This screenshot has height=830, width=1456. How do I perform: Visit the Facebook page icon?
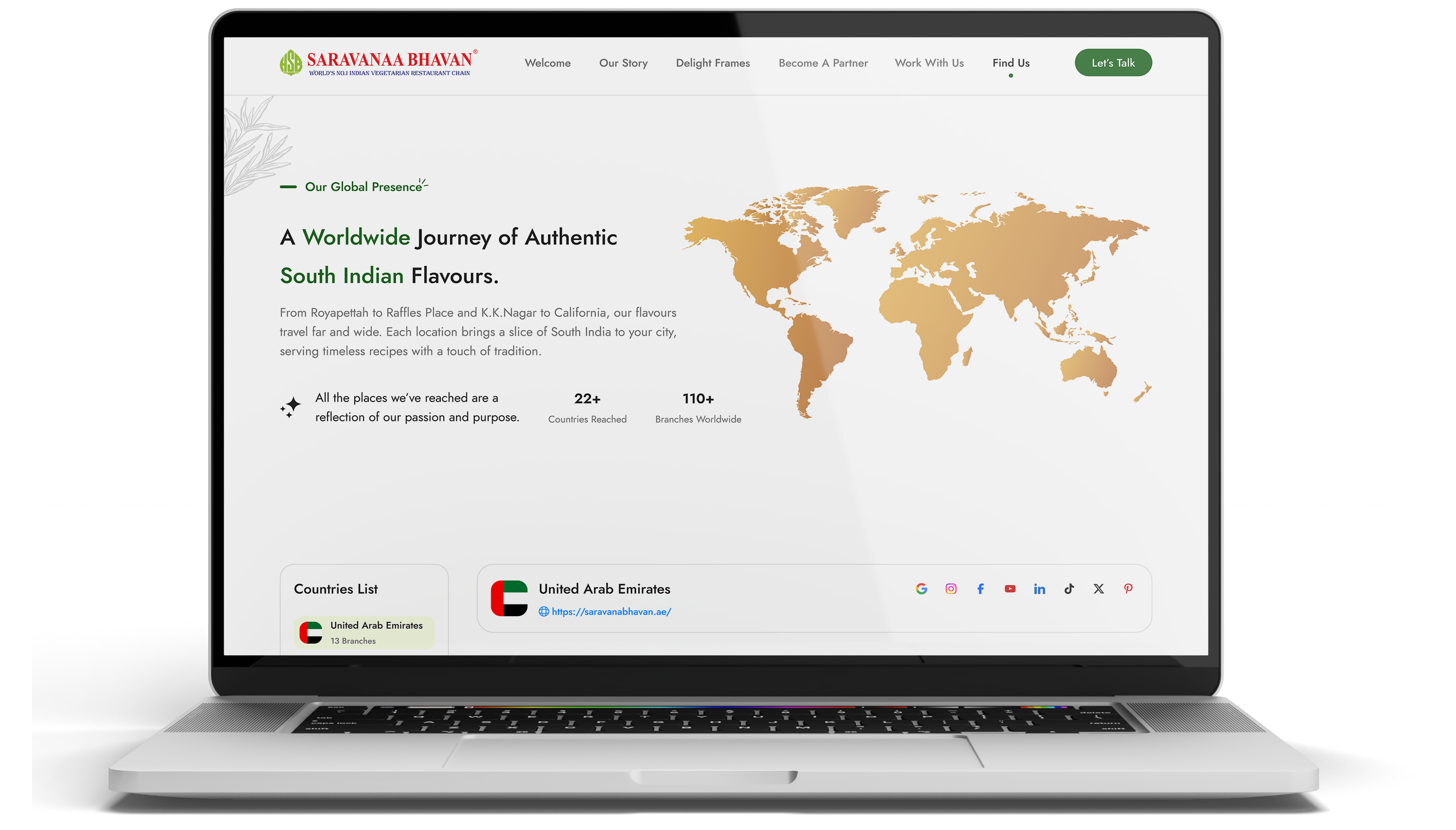[x=980, y=588]
